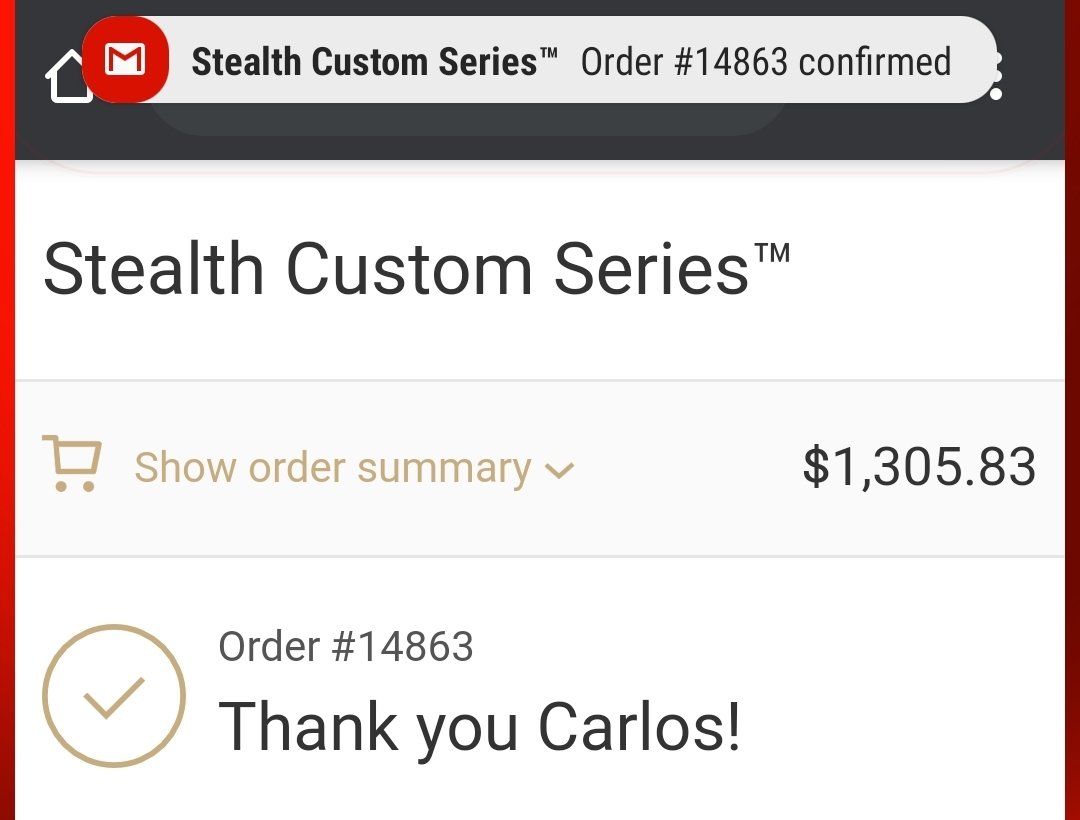
Task: Open the Stealth Custom Series store heading
Action: pyautogui.click(x=416, y=269)
